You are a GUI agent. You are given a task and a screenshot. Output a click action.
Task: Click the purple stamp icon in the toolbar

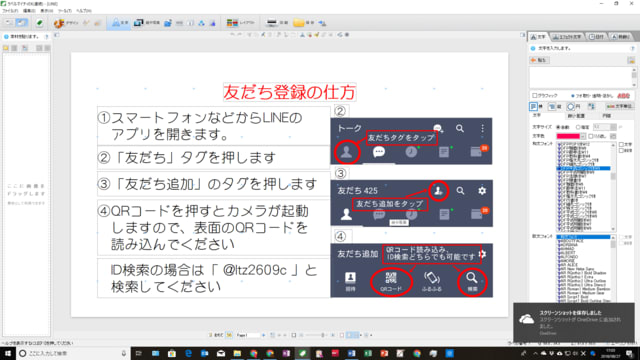point(212,23)
